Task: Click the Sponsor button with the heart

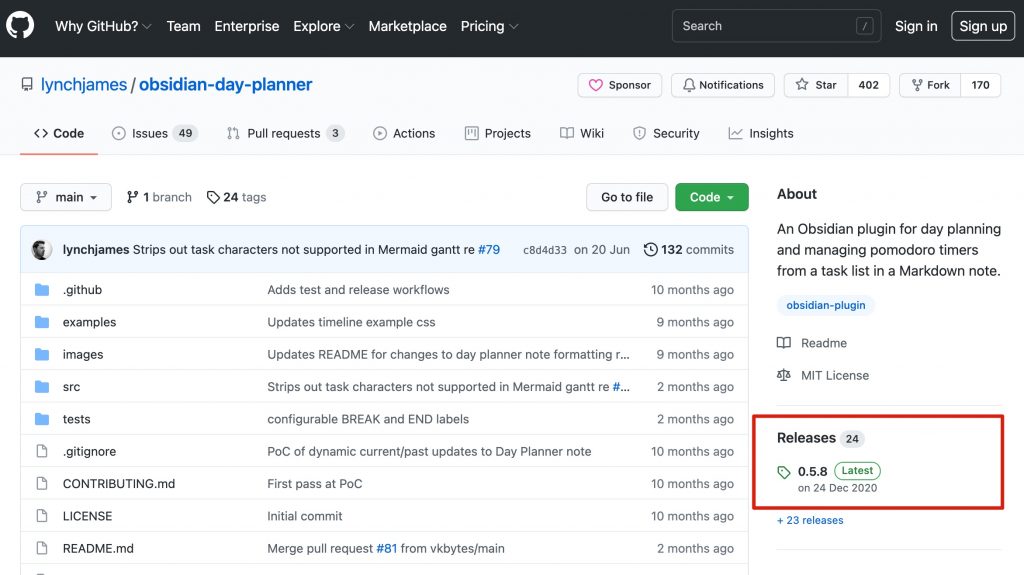Action: (620, 85)
